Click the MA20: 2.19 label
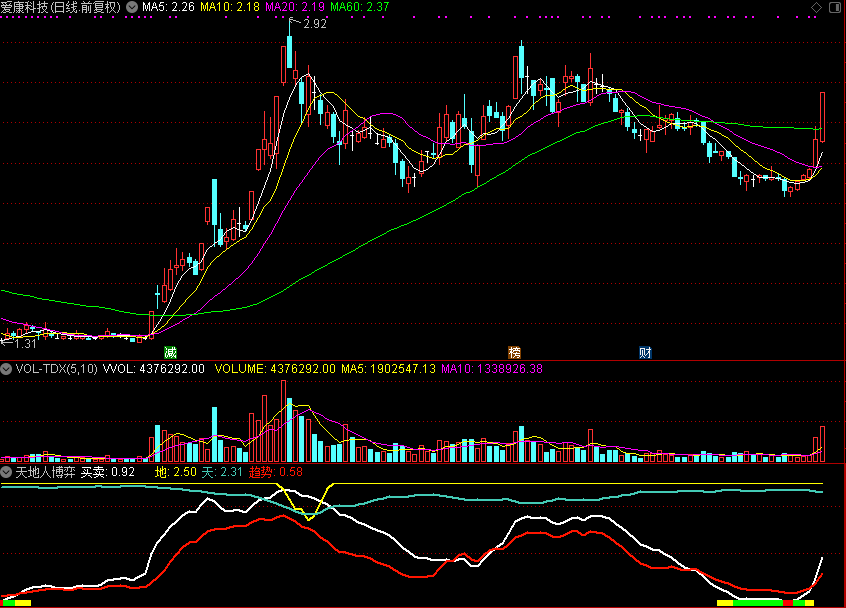Screen dimensions: 846x608 (295, 7)
